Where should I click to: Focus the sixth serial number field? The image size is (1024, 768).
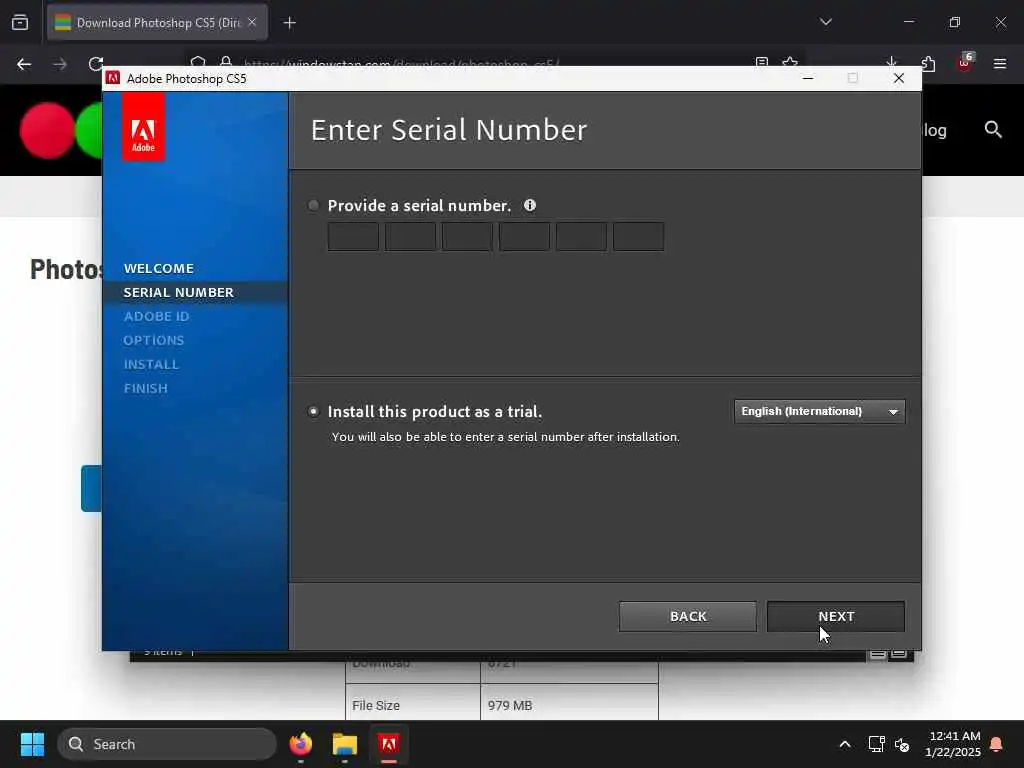click(639, 236)
